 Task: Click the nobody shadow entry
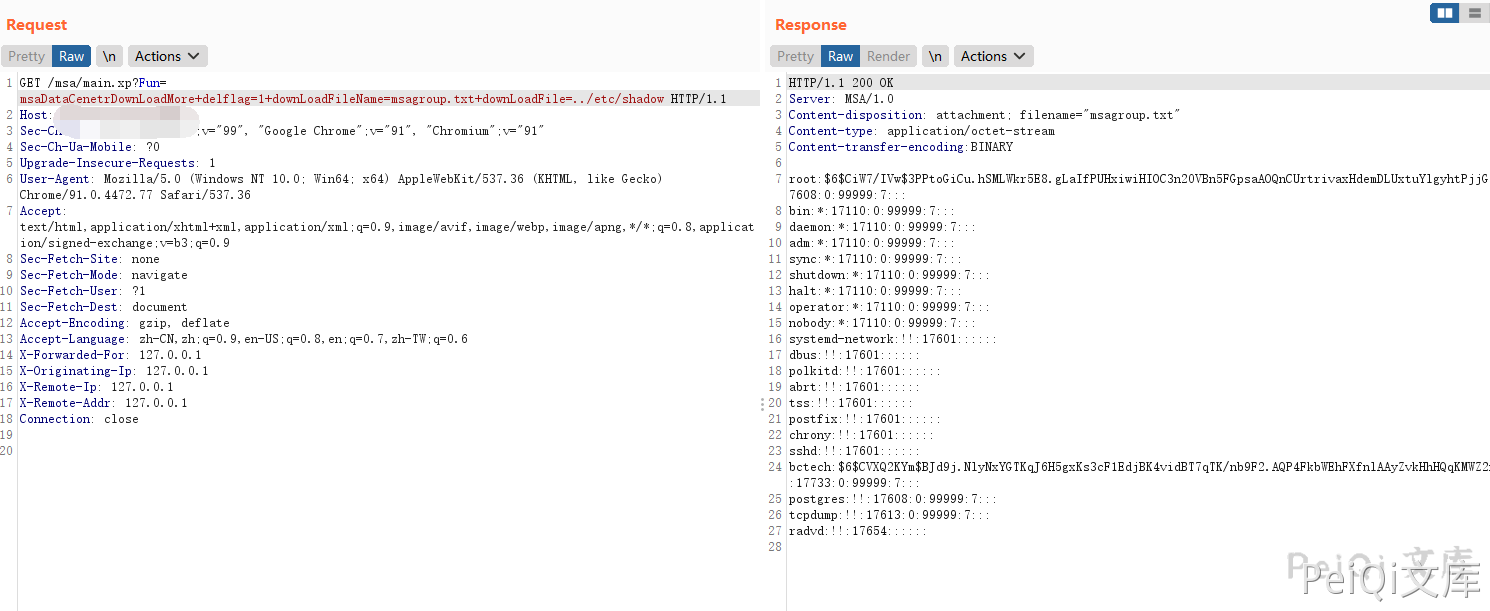[882, 323]
